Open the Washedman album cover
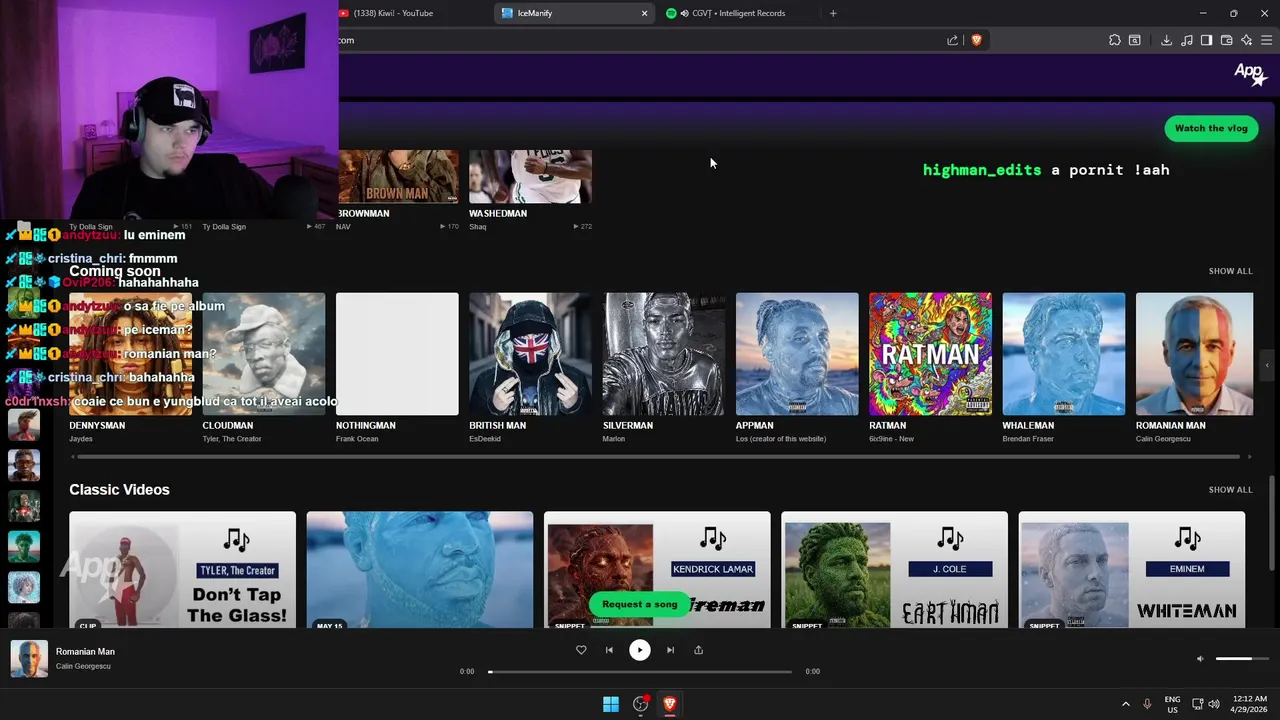The width and height of the screenshot is (1280, 720). click(x=530, y=176)
